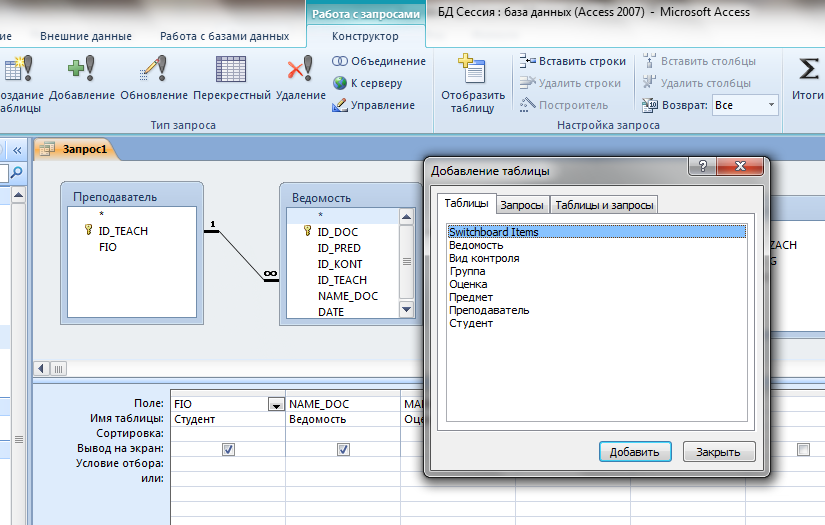Select Преподаватель in the tables list

[489, 310]
